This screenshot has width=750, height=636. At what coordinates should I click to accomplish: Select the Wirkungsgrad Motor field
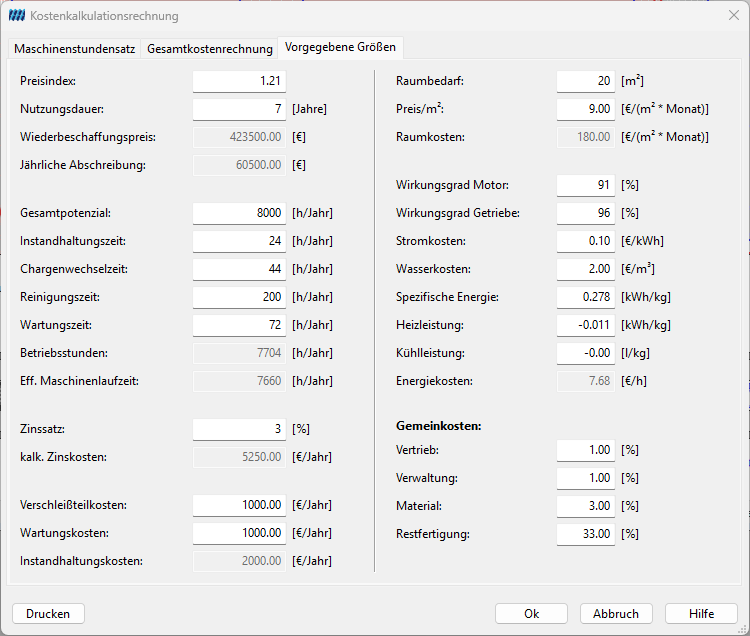(x=586, y=185)
